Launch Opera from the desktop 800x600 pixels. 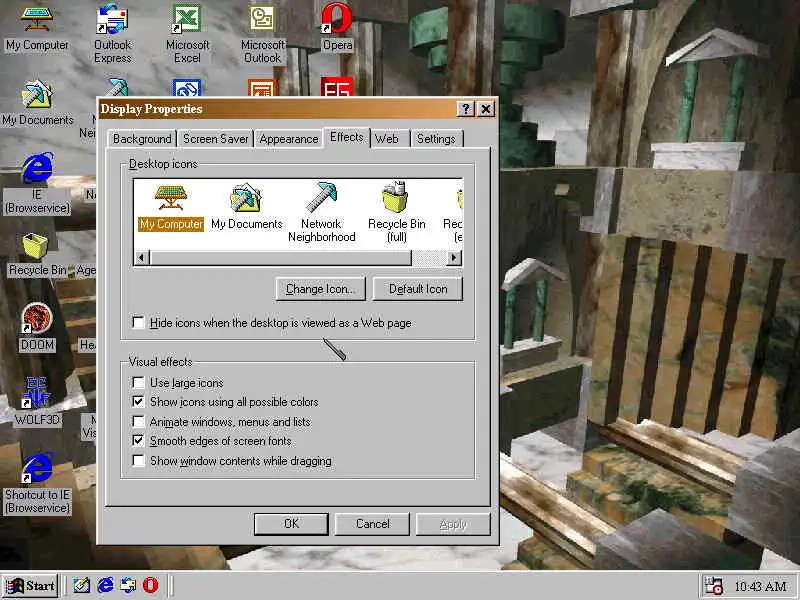pos(337,28)
